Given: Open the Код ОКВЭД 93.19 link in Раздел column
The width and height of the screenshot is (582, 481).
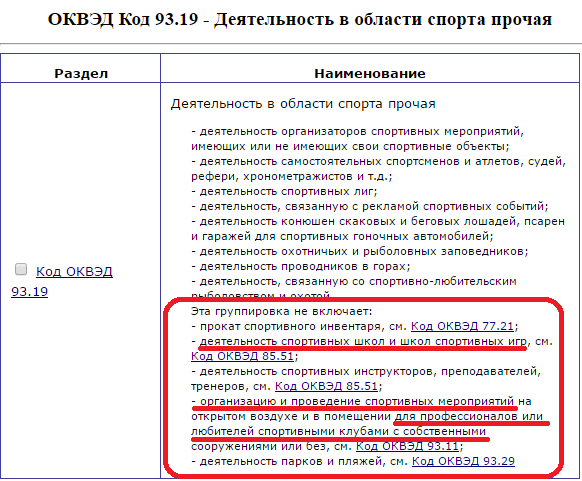Looking at the screenshot, I should click(x=62, y=282).
